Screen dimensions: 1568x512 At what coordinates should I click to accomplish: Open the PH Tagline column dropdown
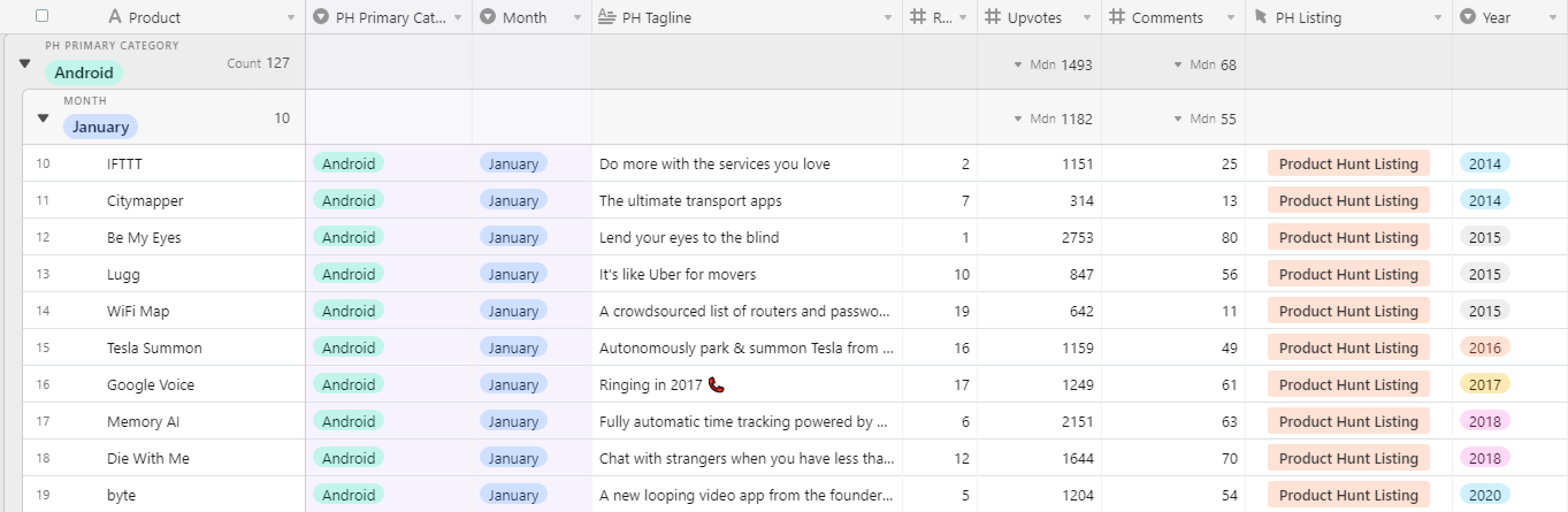coord(888,18)
